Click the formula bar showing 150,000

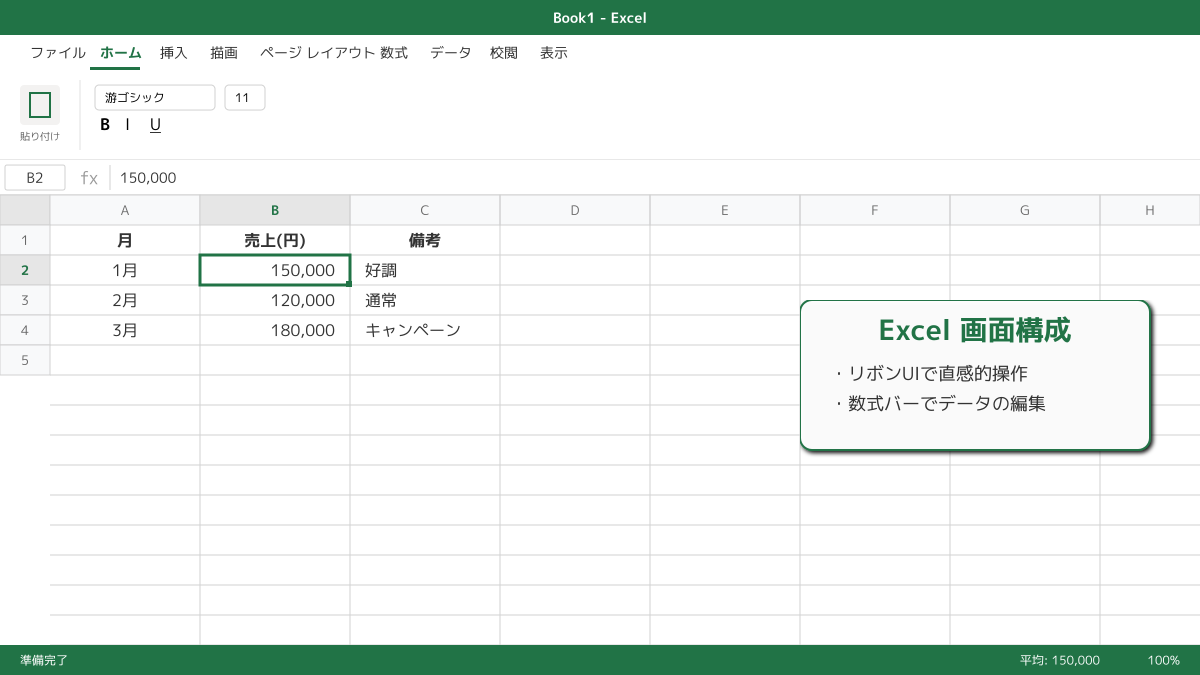click(x=655, y=178)
